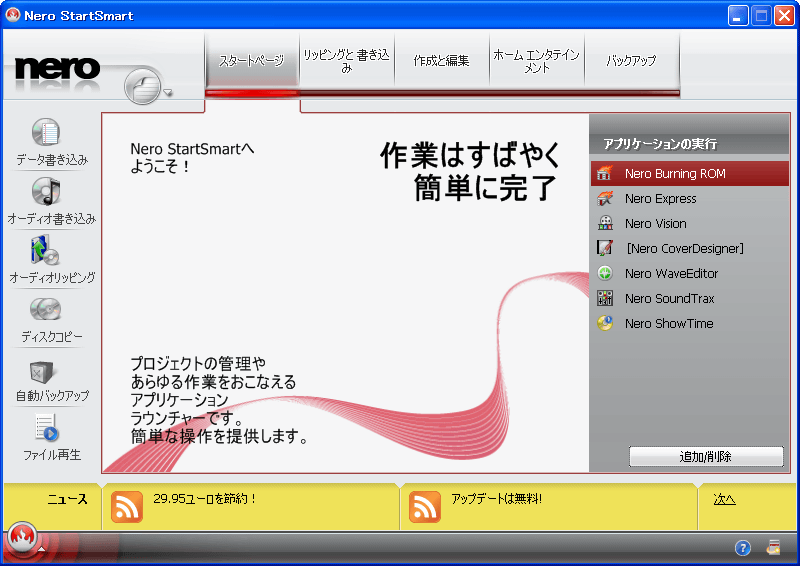Open the リッピングと書き込み tab
This screenshot has width=800, height=566.
click(346, 61)
